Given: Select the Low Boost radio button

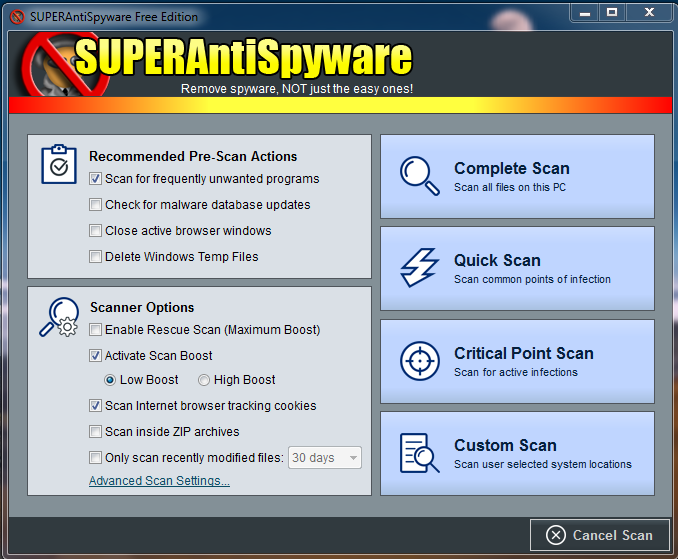Looking at the screenshot, I should coord(110,380).
